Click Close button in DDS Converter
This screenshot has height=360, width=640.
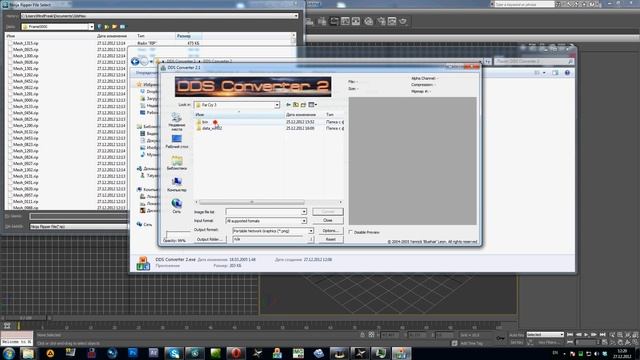point(328,220)
